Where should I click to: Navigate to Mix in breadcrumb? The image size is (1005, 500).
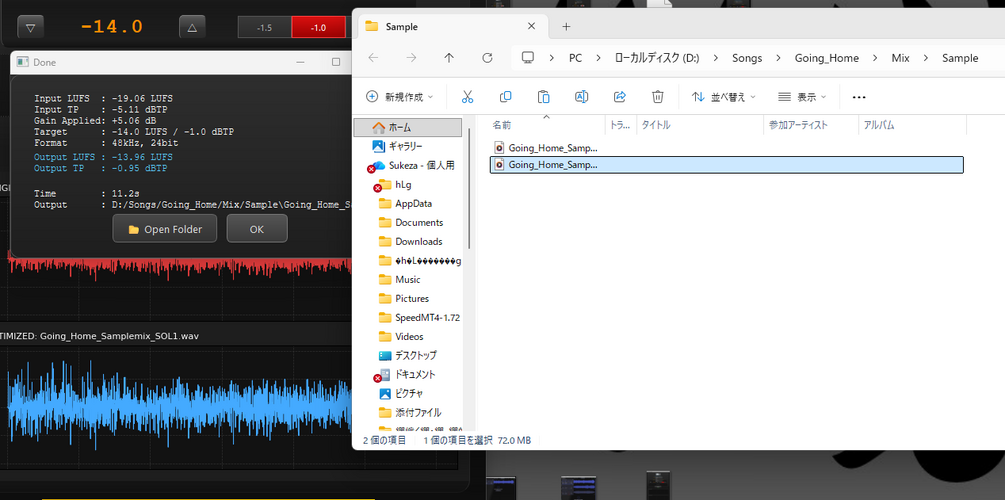(901, 58)
